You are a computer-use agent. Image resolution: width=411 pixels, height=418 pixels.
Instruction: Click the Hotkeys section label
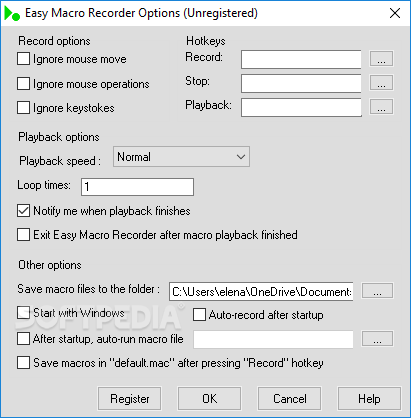point(206,41)
